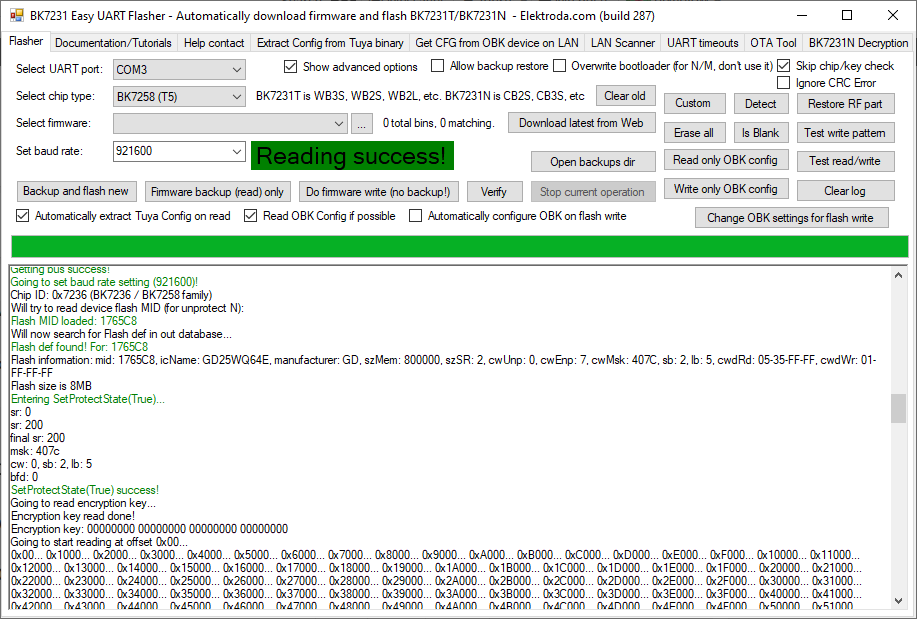Click Test write pattern button
917x619 pixels.
tap(845, 133)
